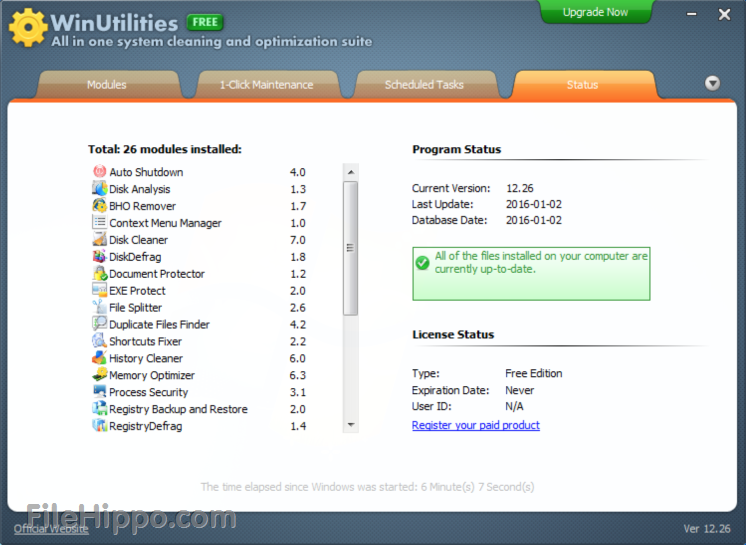Screen dimensions: 746x545
Task: Click the module list scroll up arrow
Action: click(x=350, y=172)
